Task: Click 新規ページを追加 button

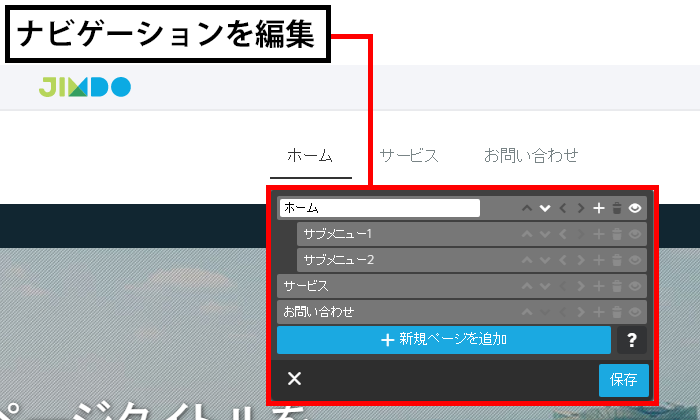Action: coord(444,340)
